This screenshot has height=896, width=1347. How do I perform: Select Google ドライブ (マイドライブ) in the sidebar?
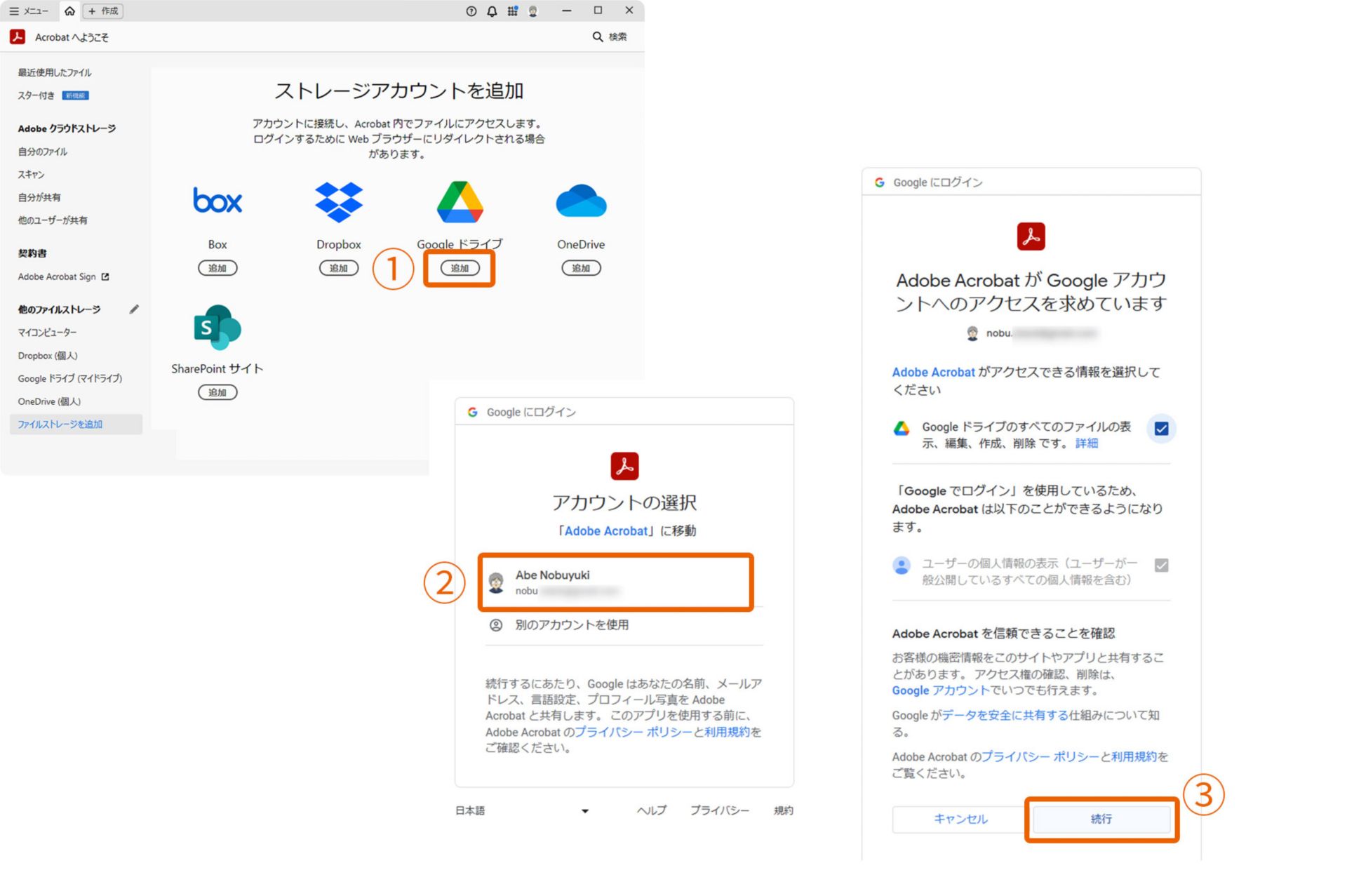tap(70, 378)
